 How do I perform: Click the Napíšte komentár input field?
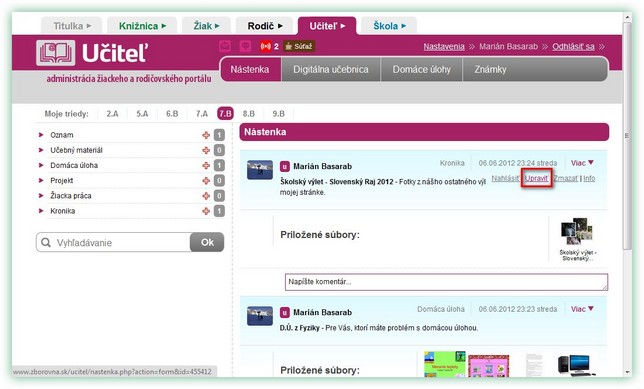click(446, 282)
